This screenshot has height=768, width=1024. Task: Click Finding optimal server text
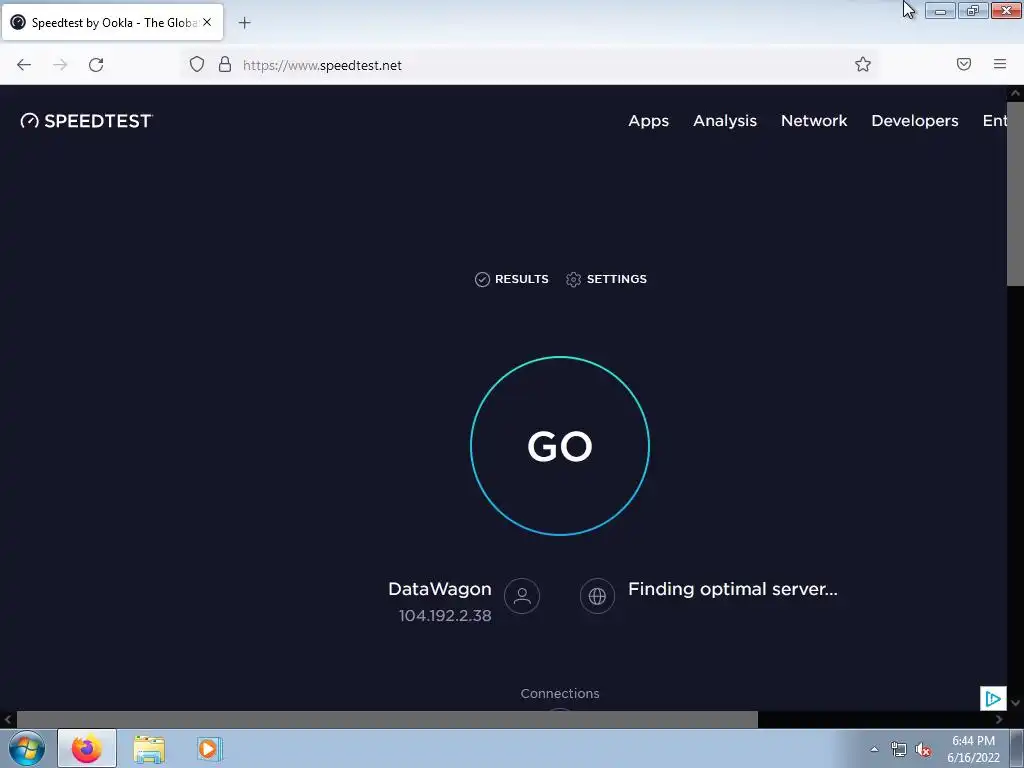coord(732,589)
